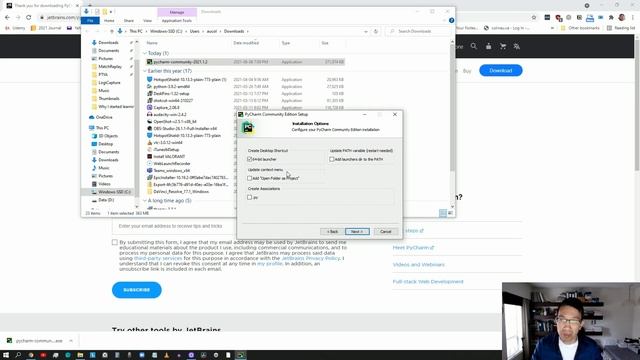Image resolution: width=640 pixels, height=360 pixels.
Task: Refresh the Explorer Downloads folder
Action: pyautogui.click(x=376, y=31)
